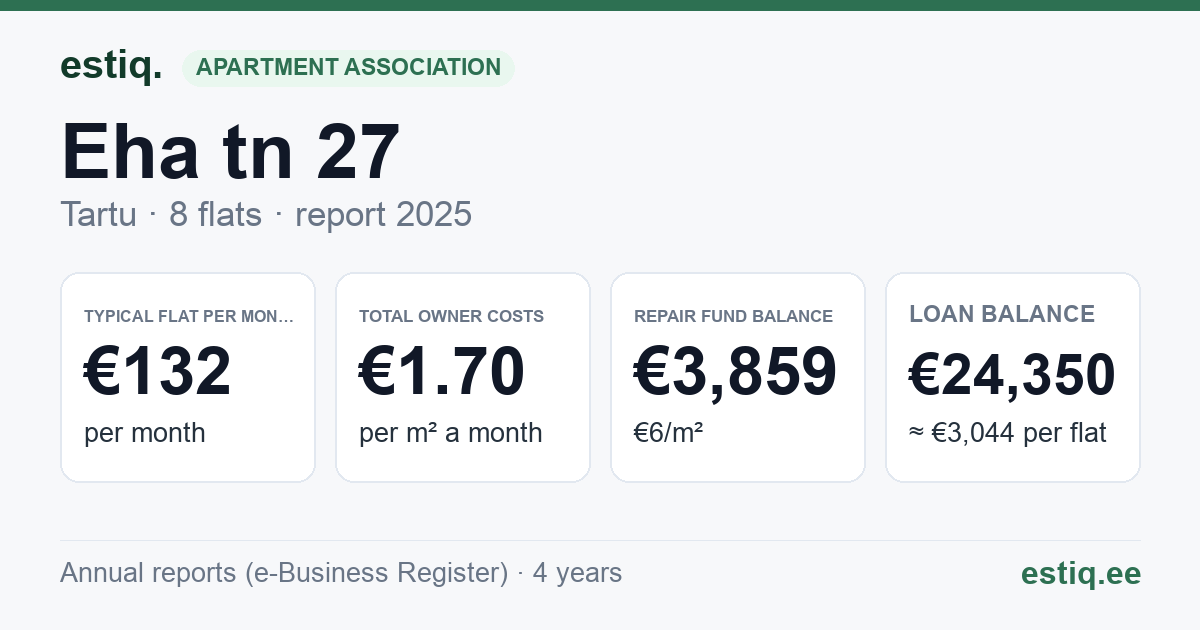Viewport: 1200px width, 630px height.
Task: Select the APARTMENT ASSOCIATION badge
Action: (348, 67)
